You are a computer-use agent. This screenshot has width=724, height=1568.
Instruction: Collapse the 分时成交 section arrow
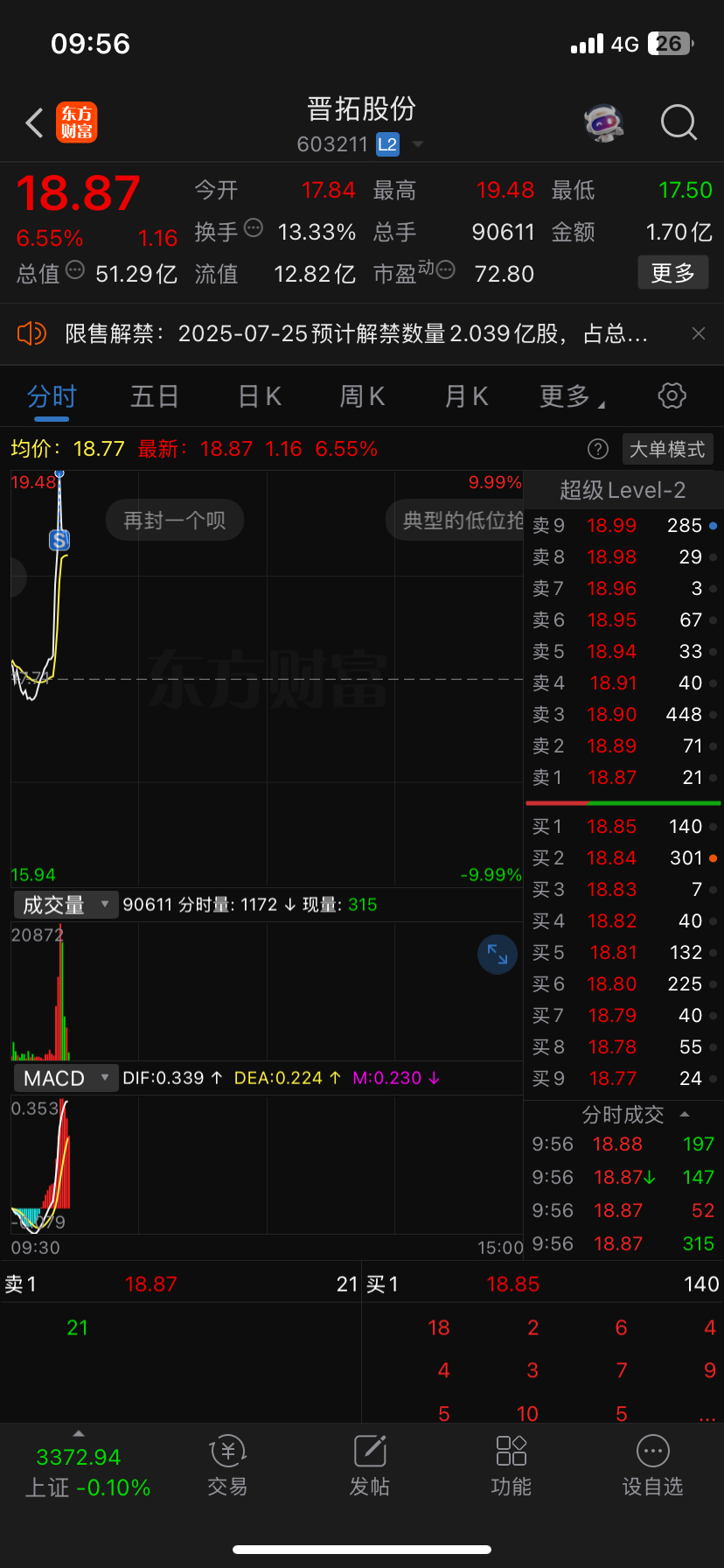685,1114
